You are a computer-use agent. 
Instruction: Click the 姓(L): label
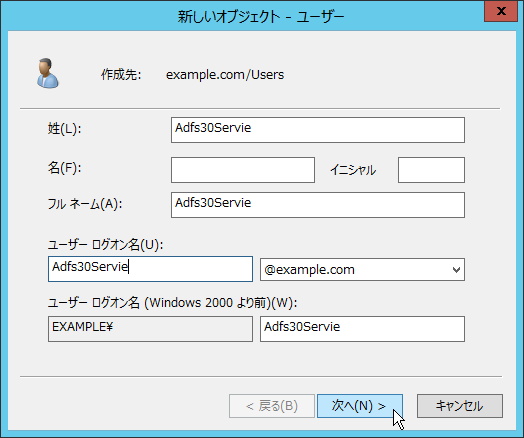64,128
